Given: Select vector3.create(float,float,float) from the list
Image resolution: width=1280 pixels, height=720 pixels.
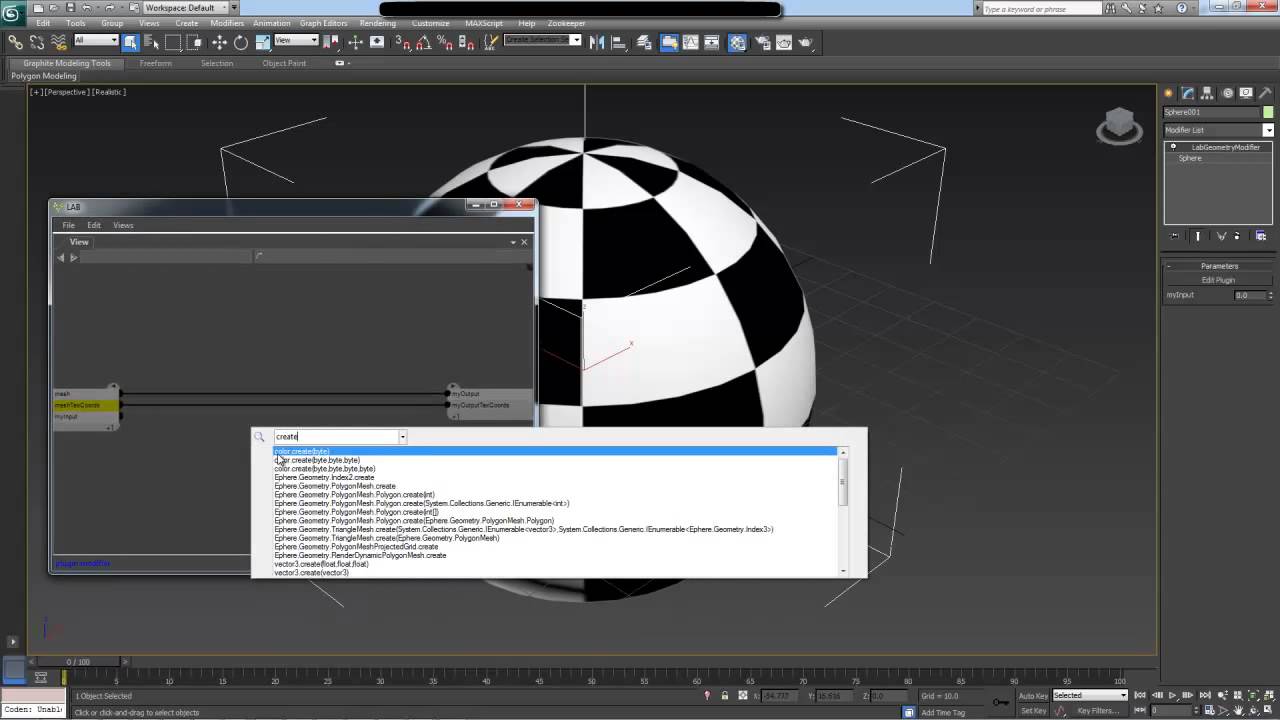Looking at the screenshot, I should [321, 564].
